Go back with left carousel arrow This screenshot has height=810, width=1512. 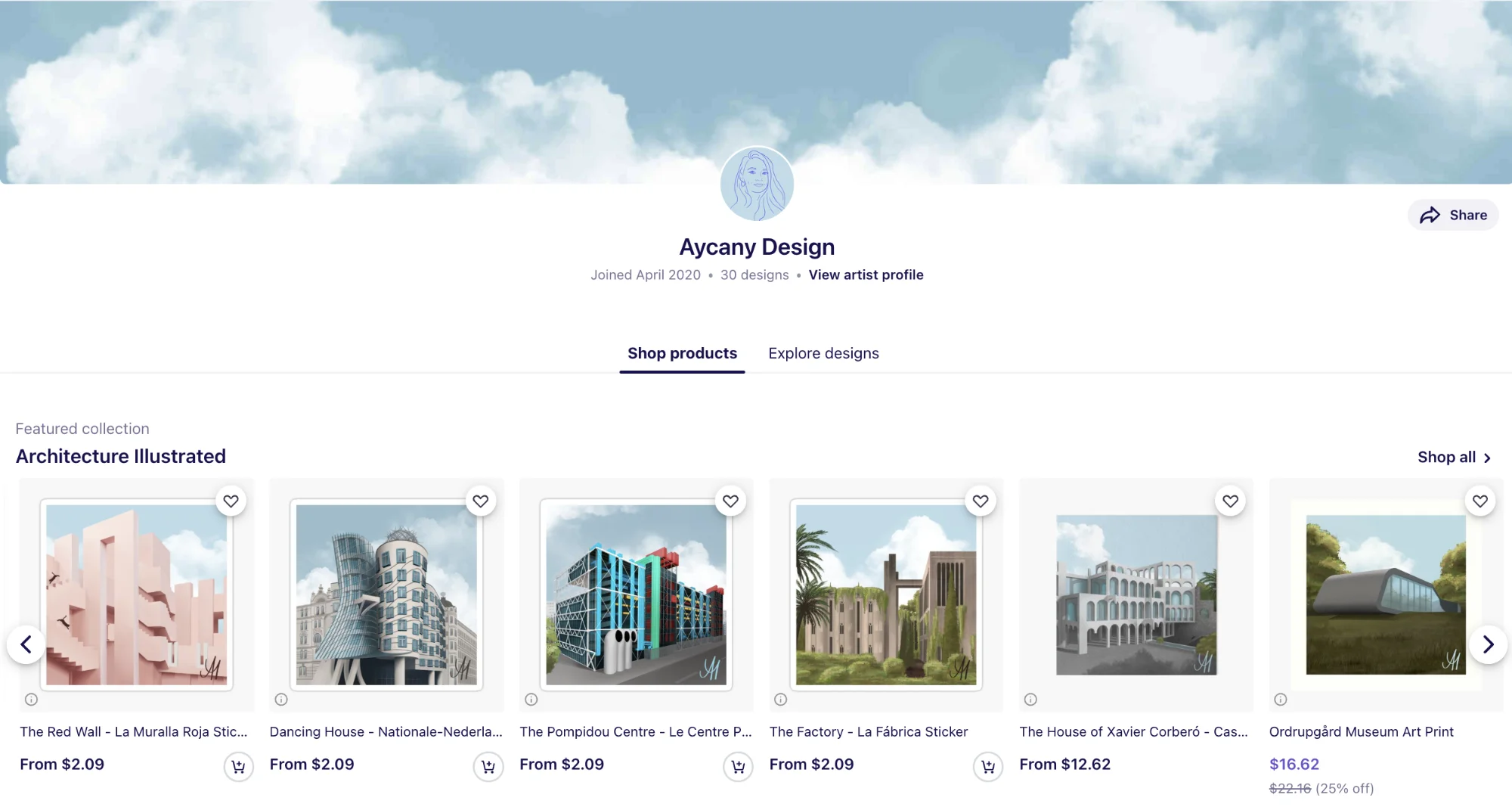[x=25, y=644]
